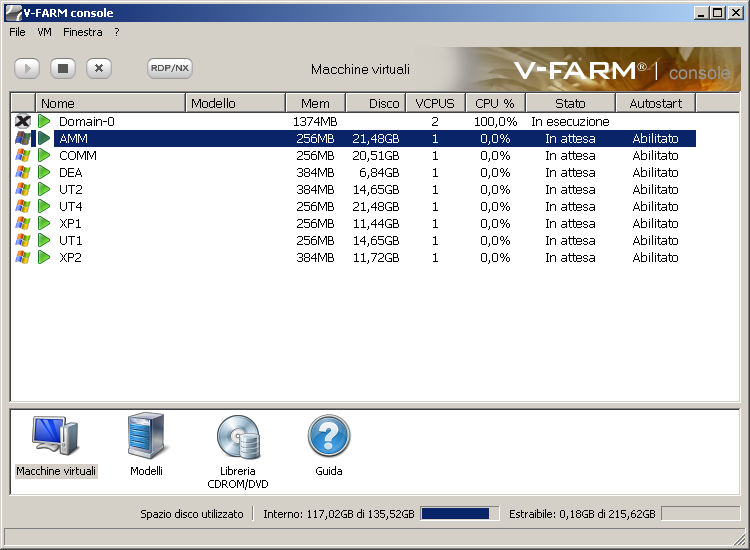This screenshot has width=750, height=550.
Task: Sort by the Autostart column header
Action: pos(656,103)
